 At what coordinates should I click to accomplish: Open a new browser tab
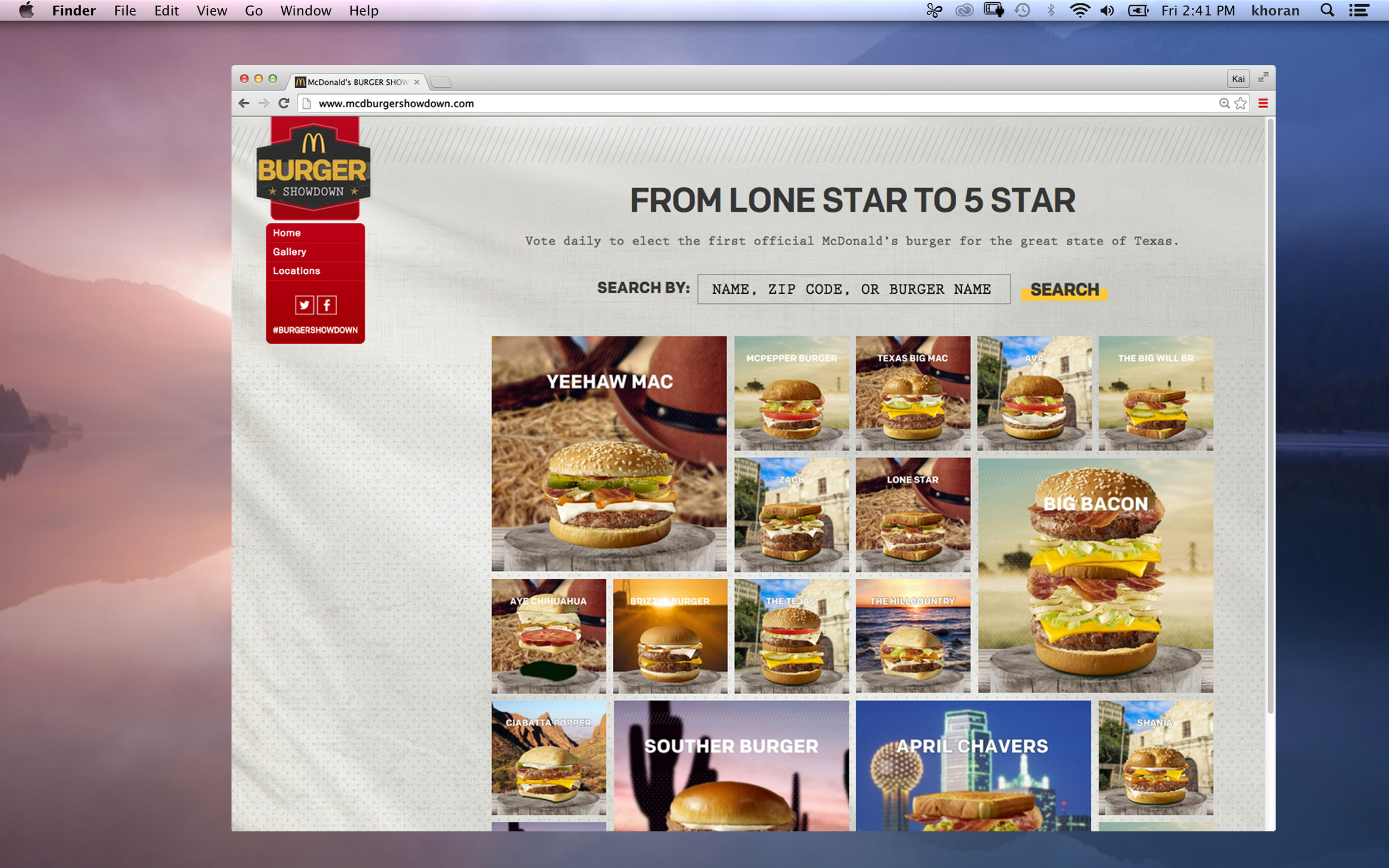(x=441, y=82)
